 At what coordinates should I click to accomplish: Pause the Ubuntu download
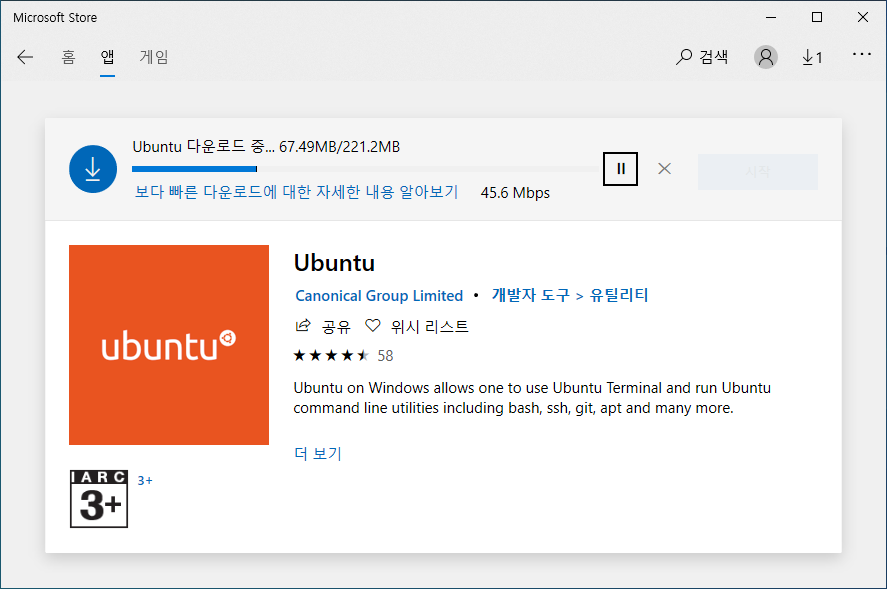pyautogui.click(x=621, y=169)
